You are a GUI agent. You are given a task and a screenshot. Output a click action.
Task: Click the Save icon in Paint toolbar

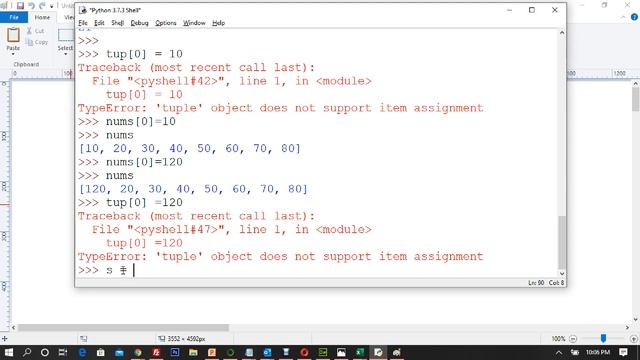pos(20,5)
